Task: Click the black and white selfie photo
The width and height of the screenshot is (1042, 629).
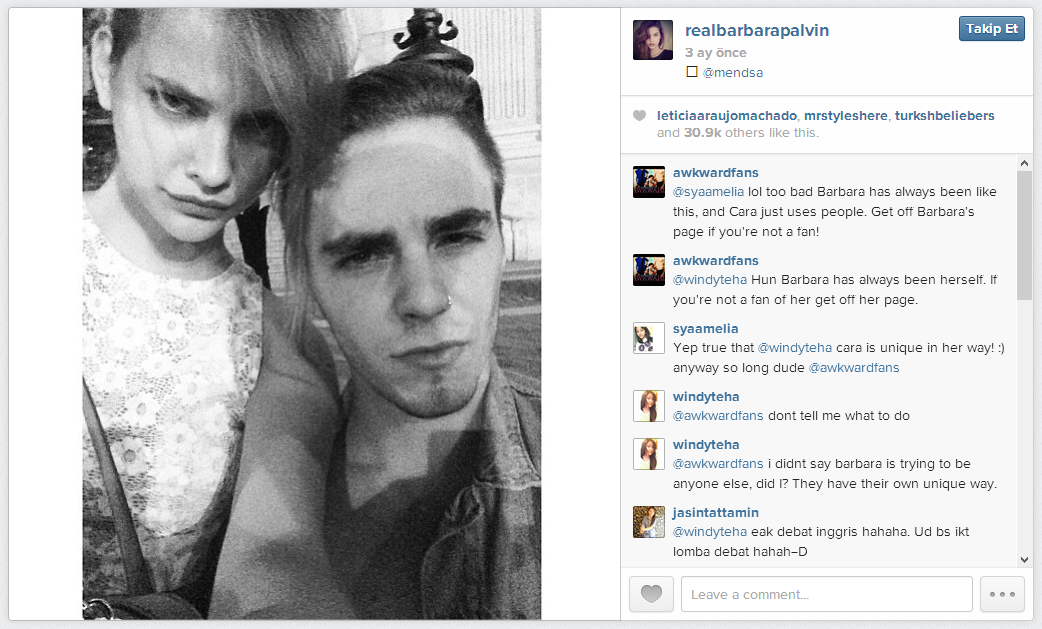Action: point(312,314)
